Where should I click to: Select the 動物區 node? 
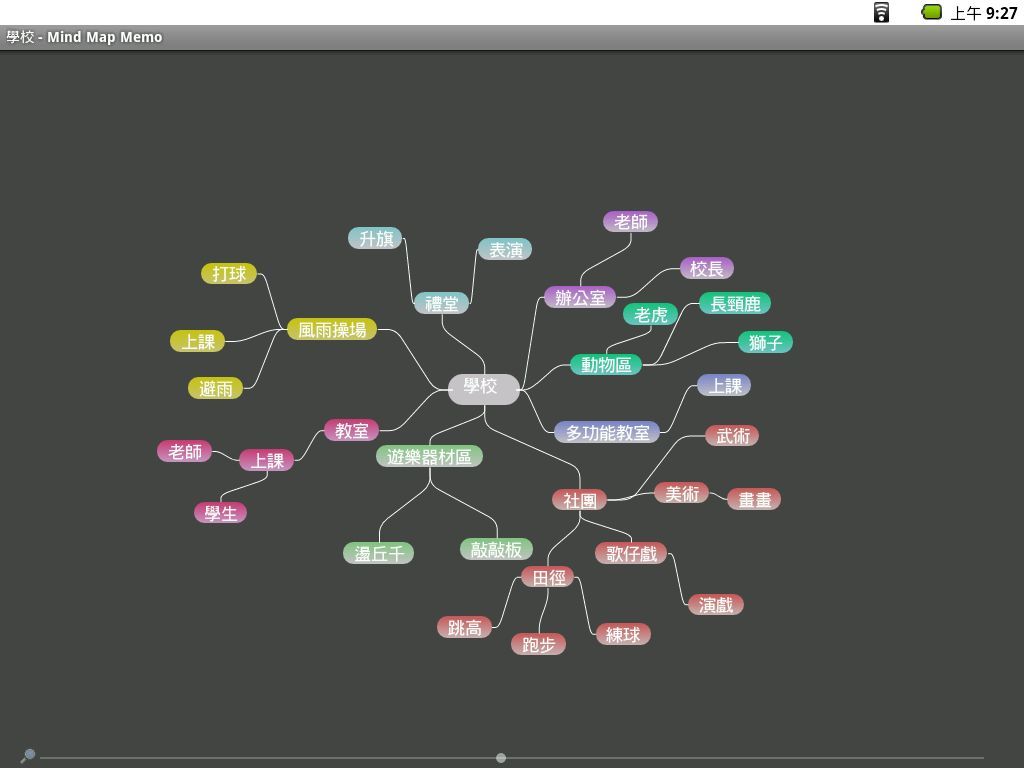tap(606, 365)
